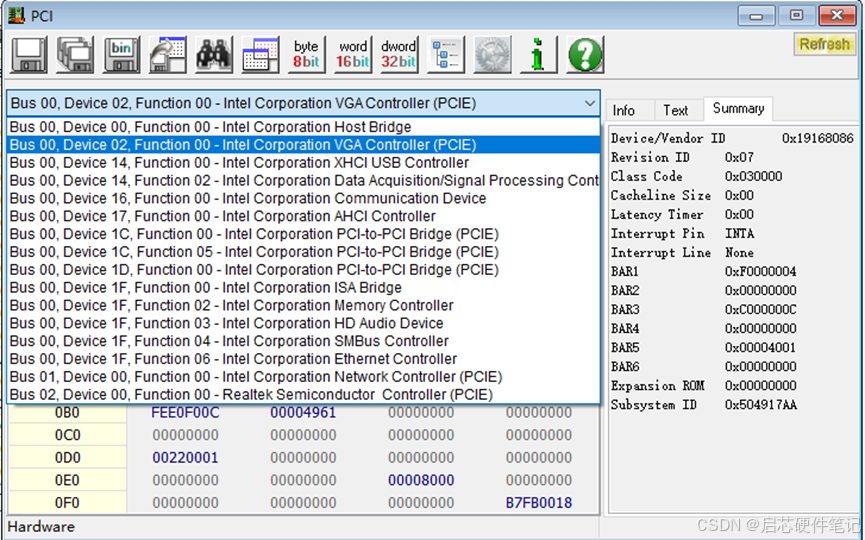Viewport: 865px width, 540px height.
Task: Maximize the PCI window
Action: coord(796,15)
